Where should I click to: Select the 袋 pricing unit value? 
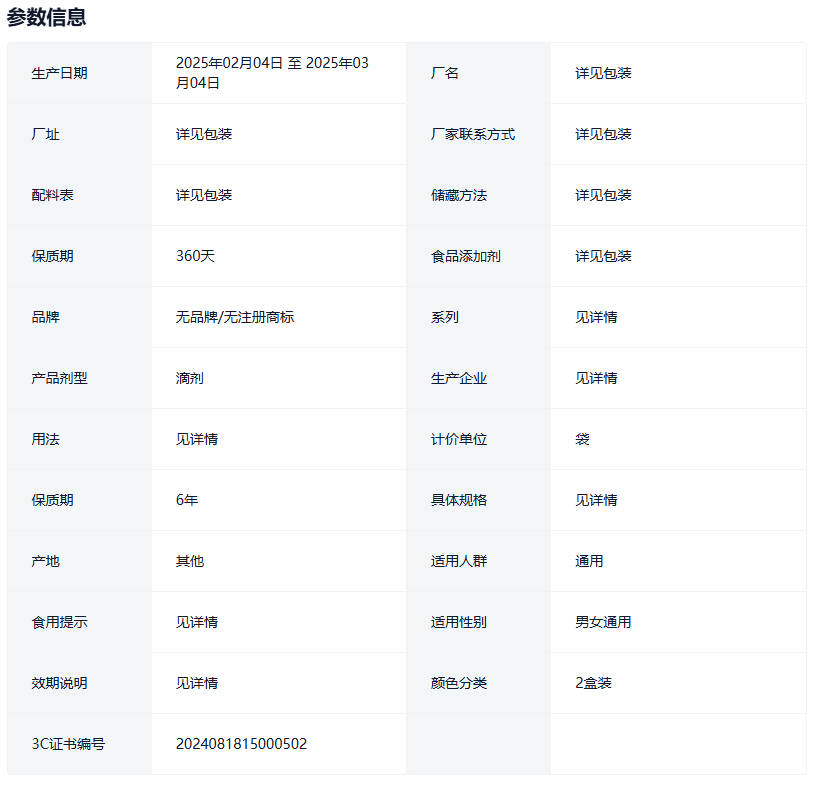tap(582, 439)
